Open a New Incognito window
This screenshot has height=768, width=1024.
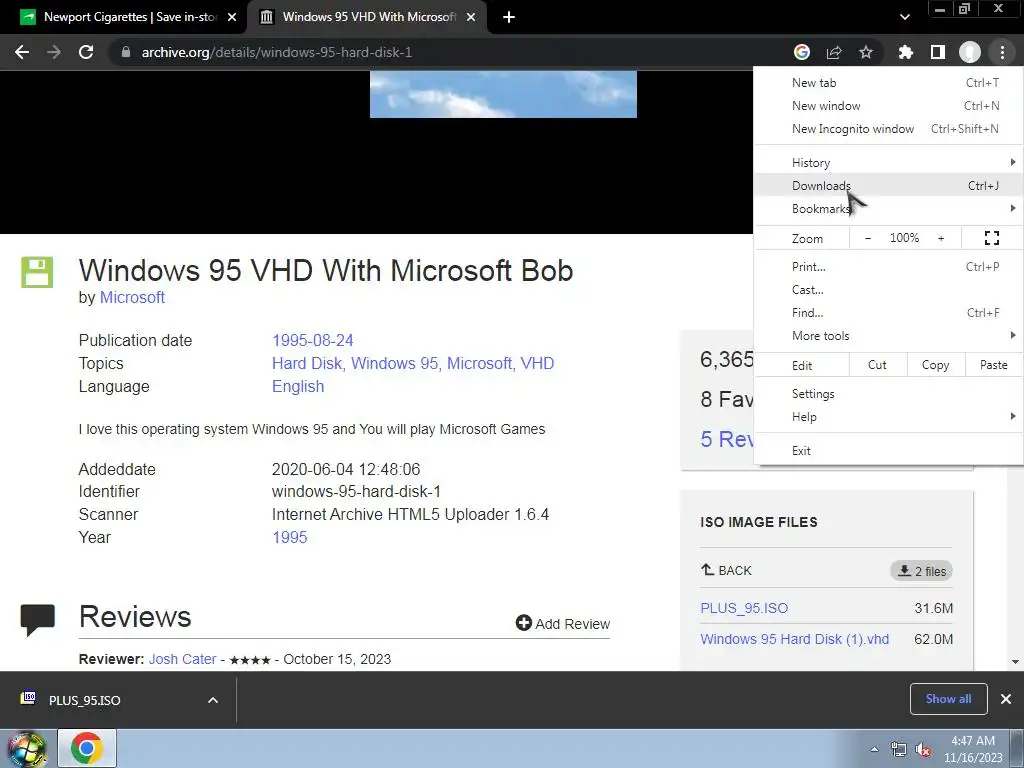coord(888,129)
